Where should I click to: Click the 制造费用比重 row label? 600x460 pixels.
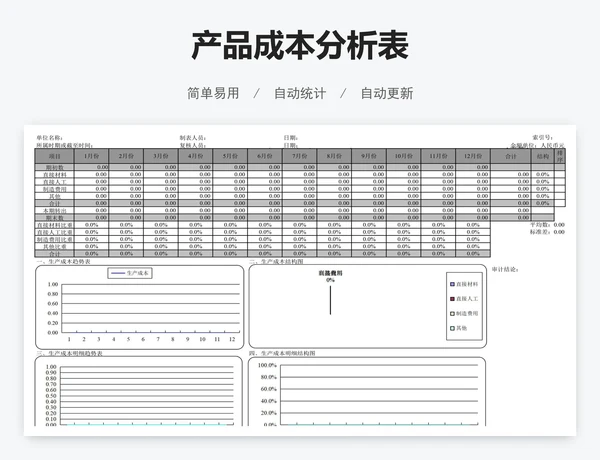tap(54, 240)
